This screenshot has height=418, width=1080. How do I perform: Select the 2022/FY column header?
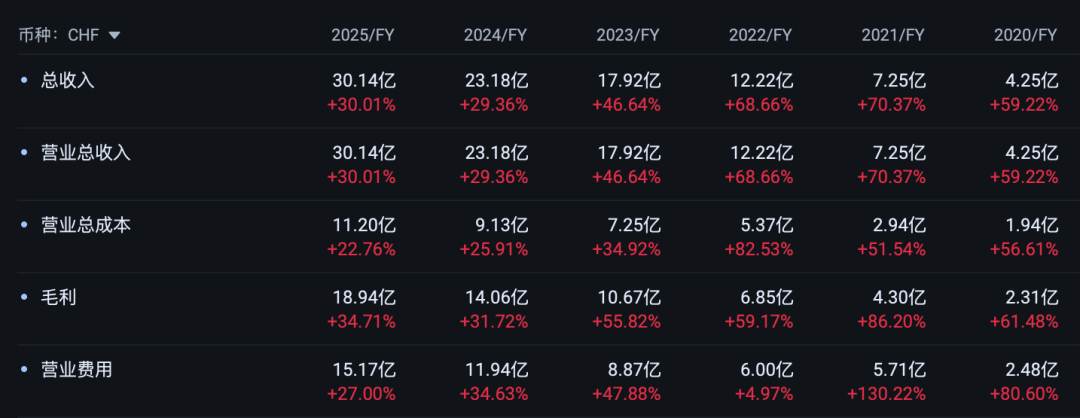click(760, 35)
